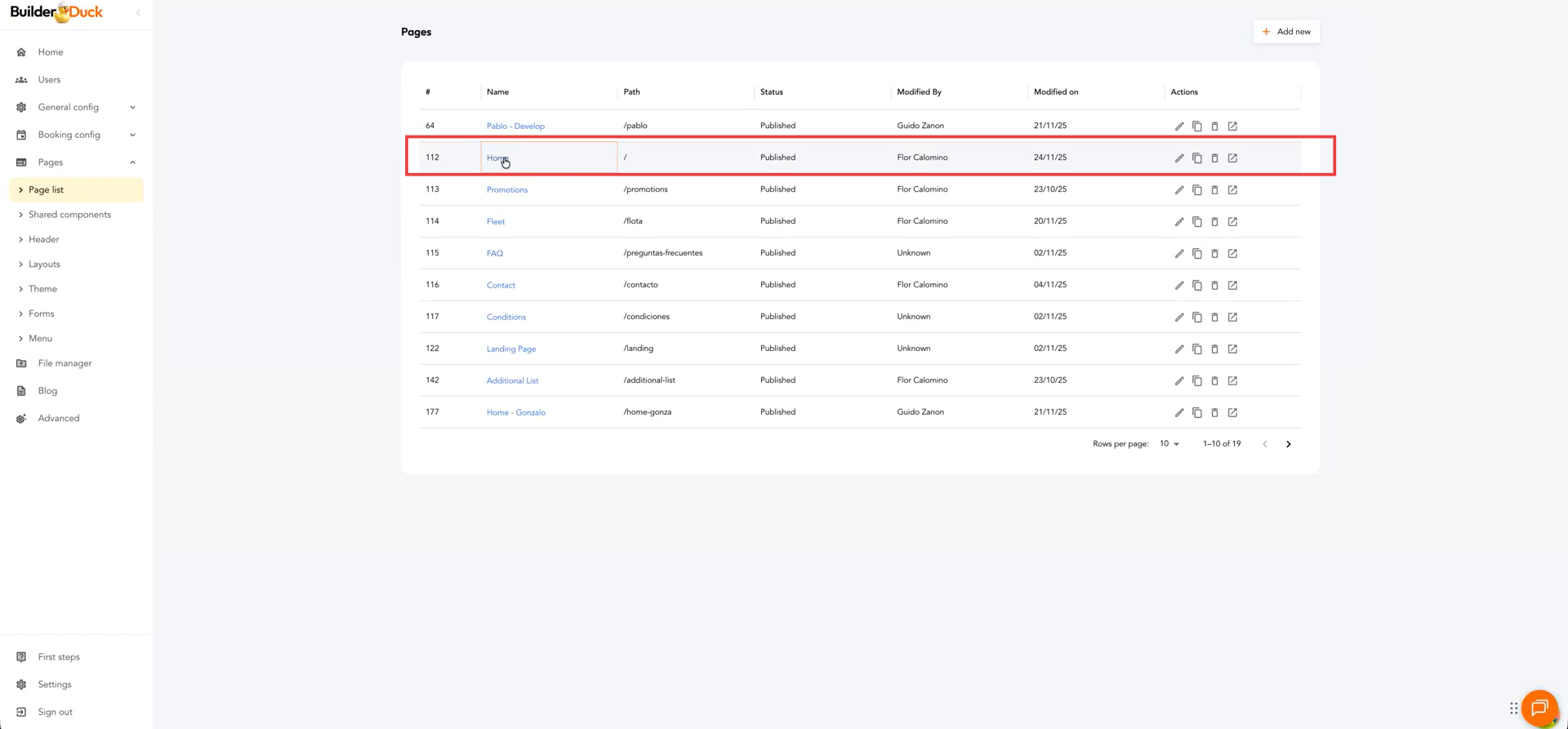
Task: Duplicate the Fleet page via copy icon
Action: pyautogui.click(x=1196, y=222)
